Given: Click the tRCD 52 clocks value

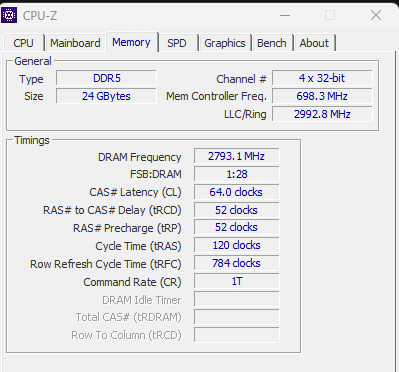Looking at the screenshot, I should tap(237, 210).
